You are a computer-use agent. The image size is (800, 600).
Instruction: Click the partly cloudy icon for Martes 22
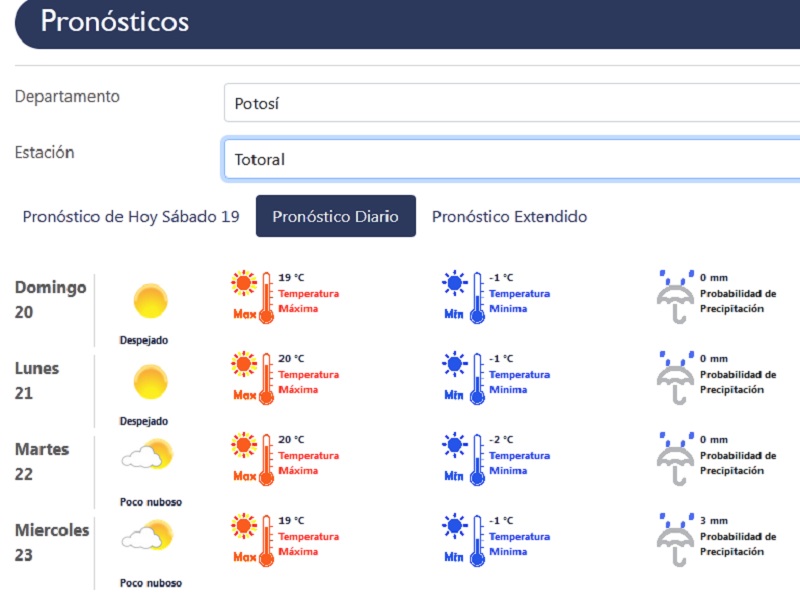[x=146, y=455]
